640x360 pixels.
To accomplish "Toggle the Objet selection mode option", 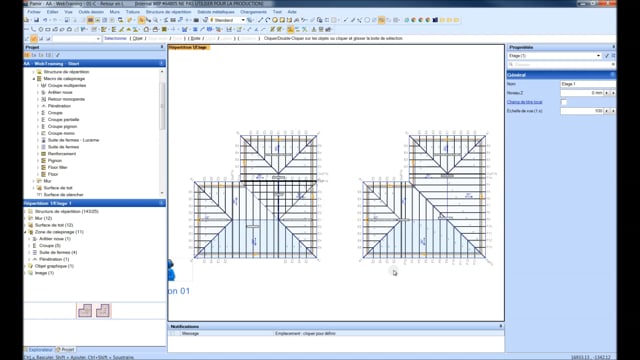I will pos(138,38).
